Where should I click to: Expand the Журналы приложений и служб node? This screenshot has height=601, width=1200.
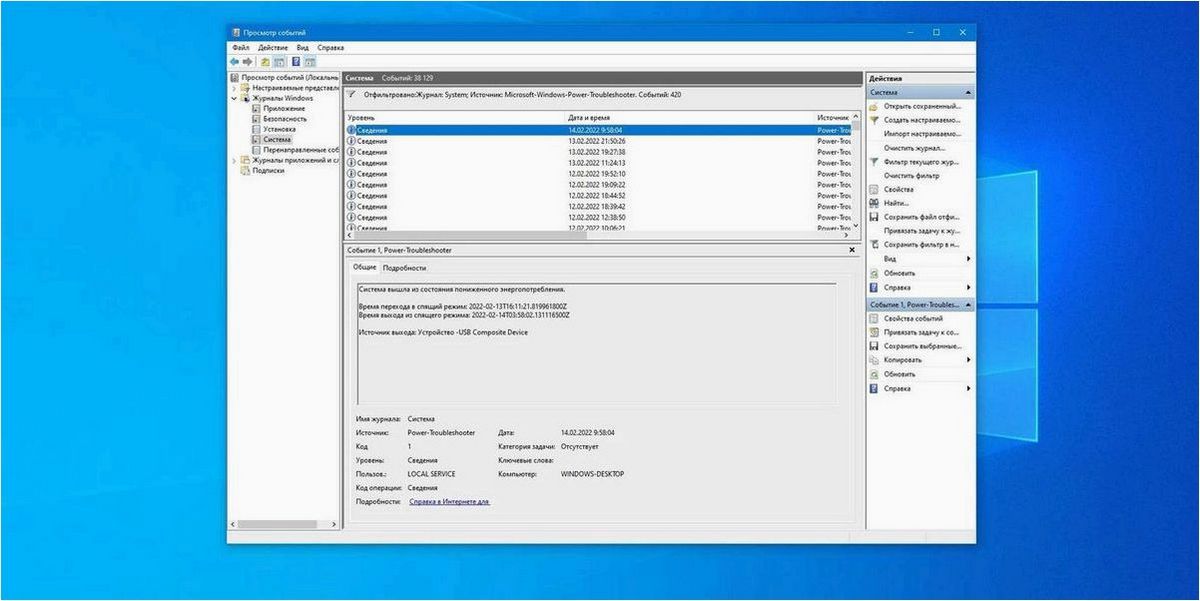(236, 160)
